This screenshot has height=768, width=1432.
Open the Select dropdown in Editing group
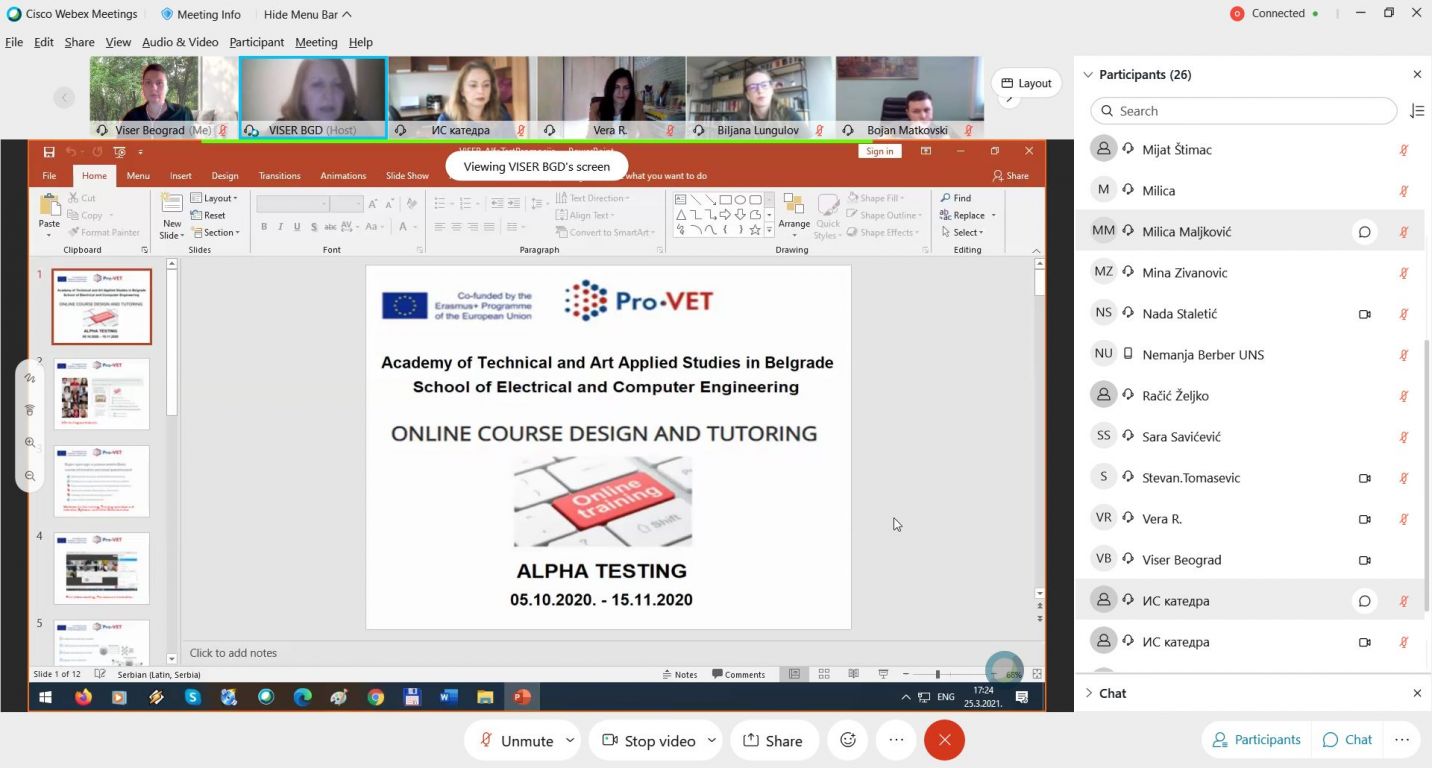962,232
